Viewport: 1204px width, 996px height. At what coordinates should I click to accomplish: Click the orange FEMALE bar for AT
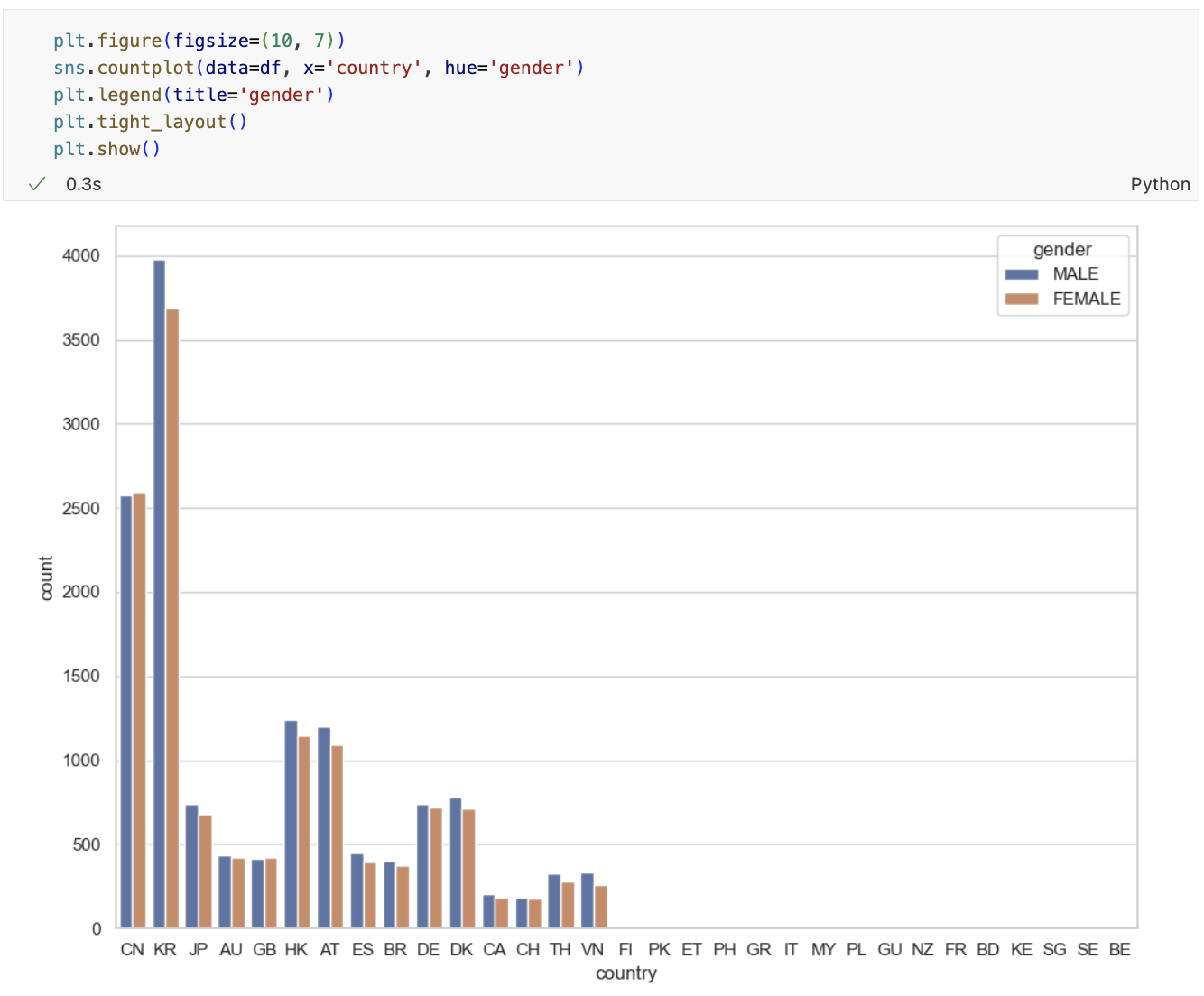(337, 837)
